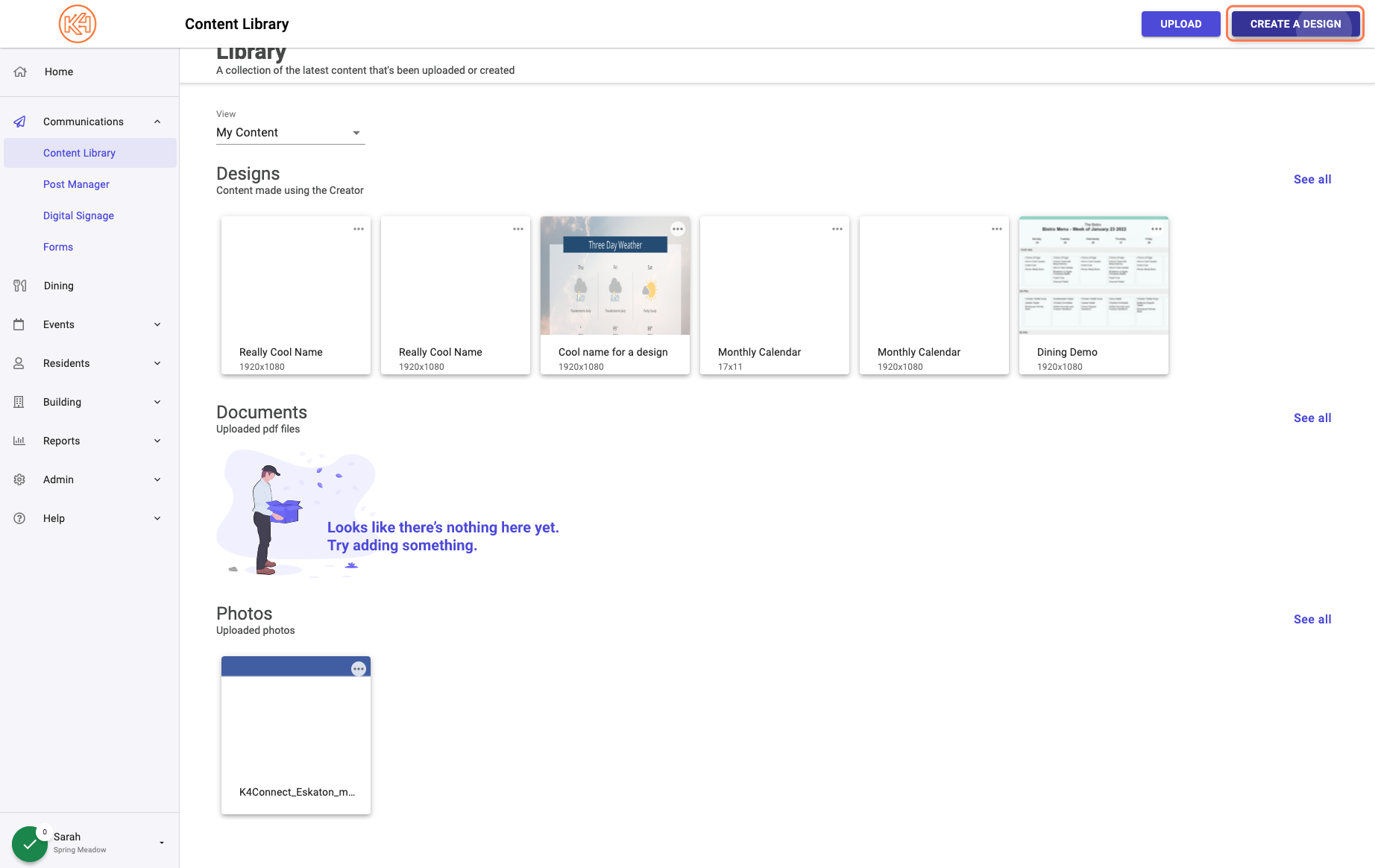Open Digital Signage

[78, 216]
